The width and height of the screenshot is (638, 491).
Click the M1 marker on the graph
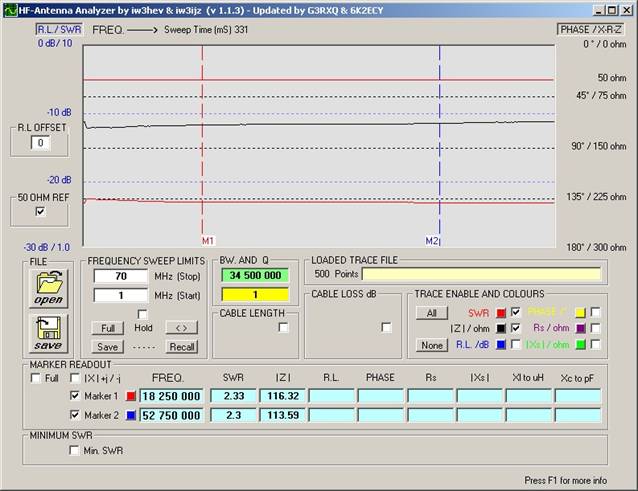[207, 241]
